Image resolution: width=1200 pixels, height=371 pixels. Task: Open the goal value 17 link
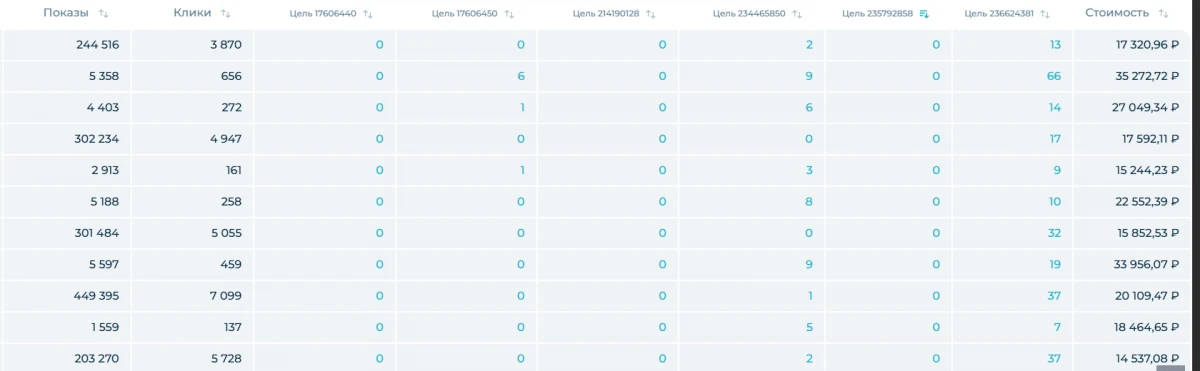pyautogui.click(x=1056, y=139)
